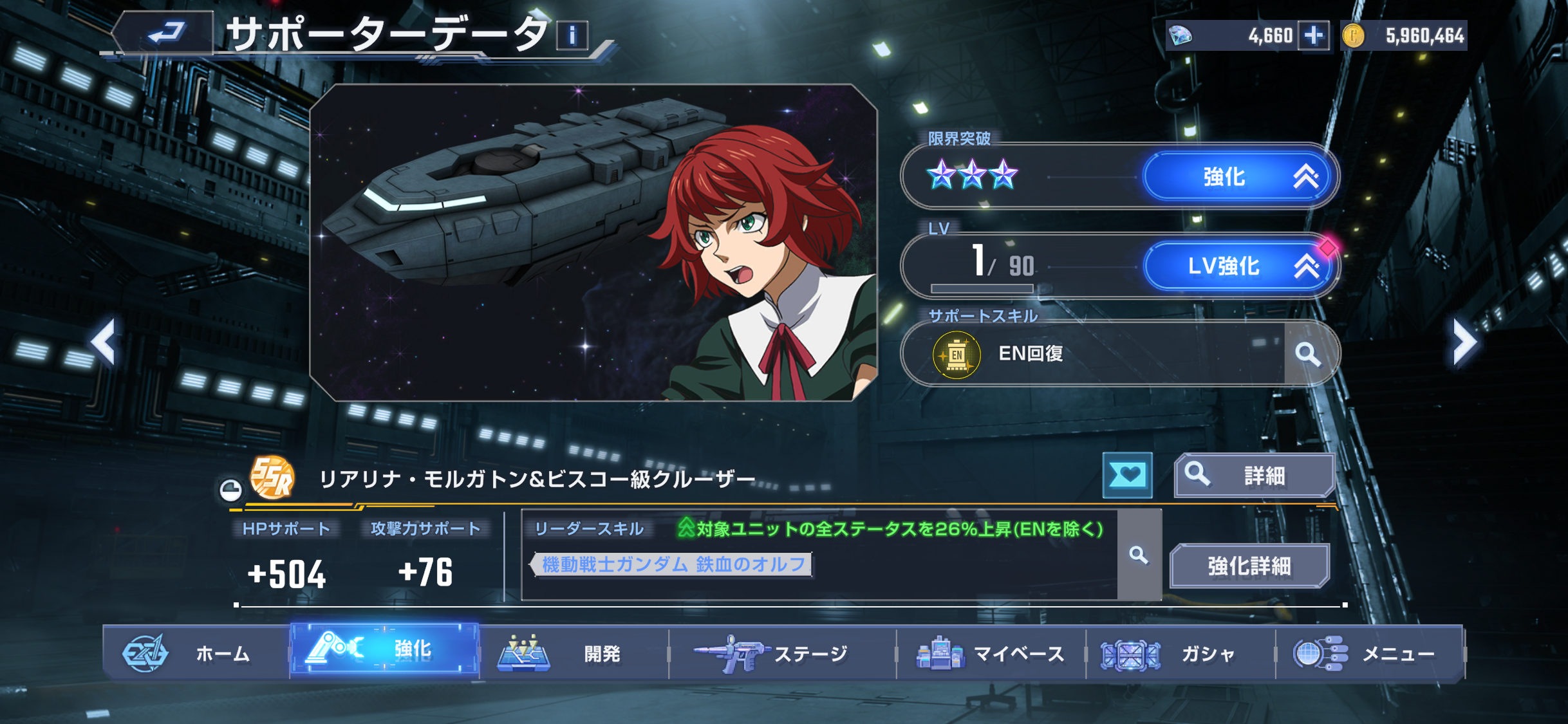Viewport: 1568px width, 724px height.
Task: Click the gold coin currency icon
Action: tap(1354, 35)
